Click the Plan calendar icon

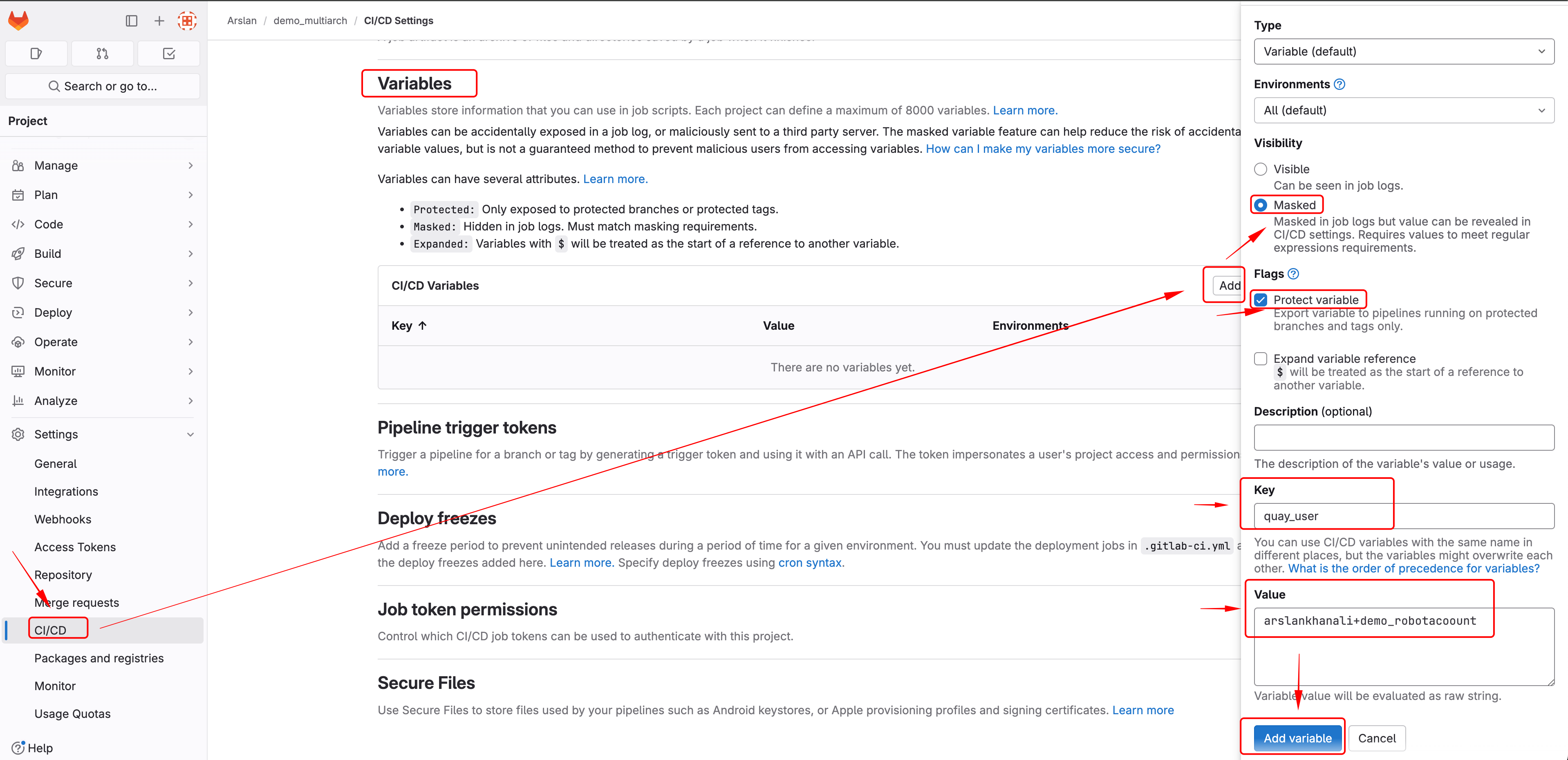coord(18,195)
